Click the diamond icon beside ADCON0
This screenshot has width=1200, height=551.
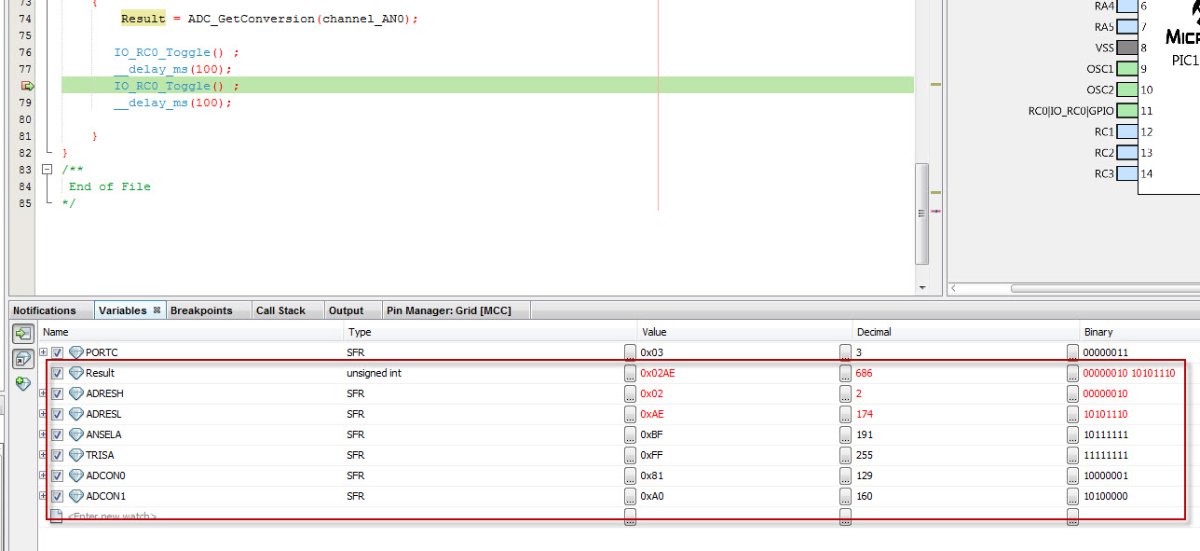coord(76,475)
